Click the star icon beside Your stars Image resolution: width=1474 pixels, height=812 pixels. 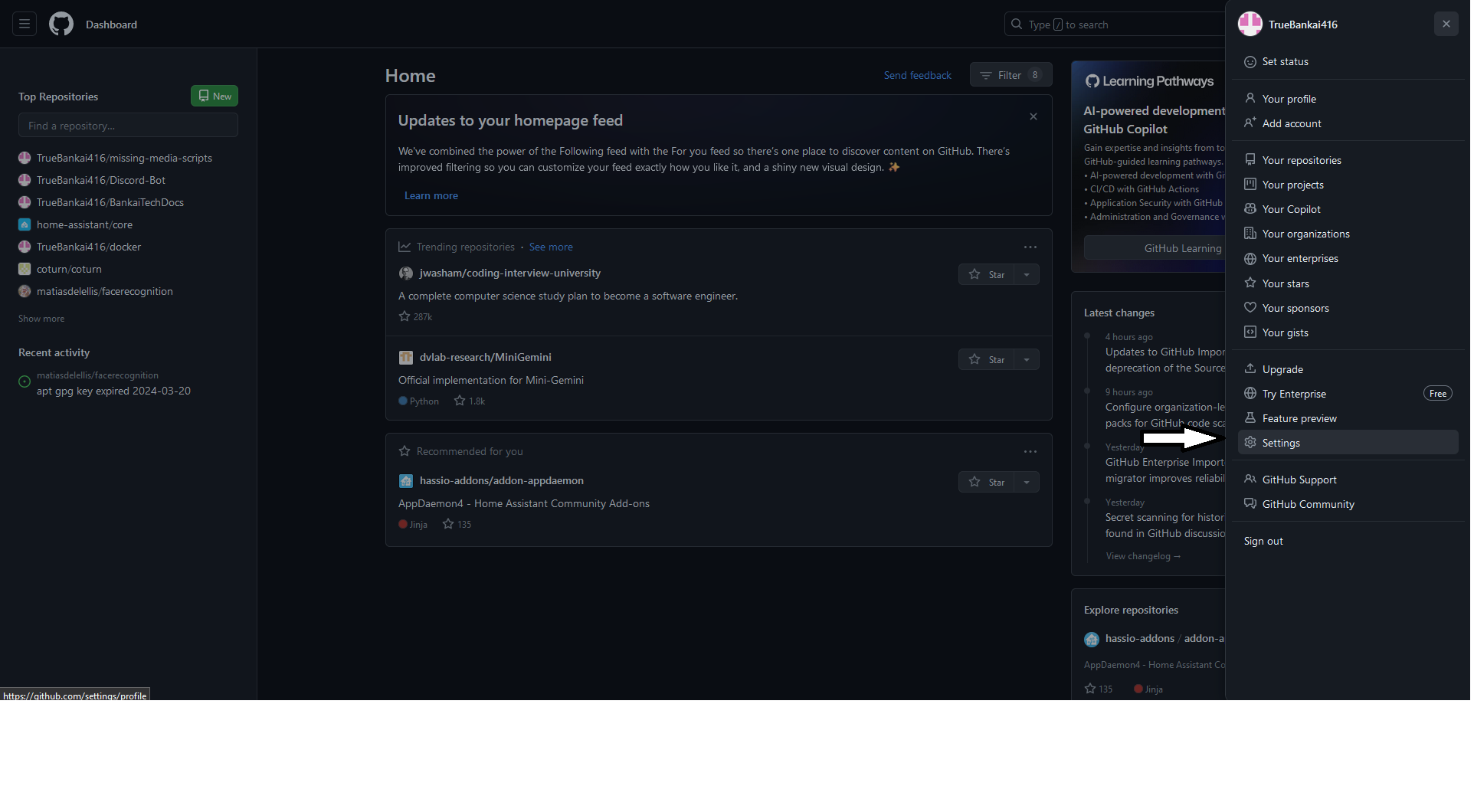(x=1250, y=283)
